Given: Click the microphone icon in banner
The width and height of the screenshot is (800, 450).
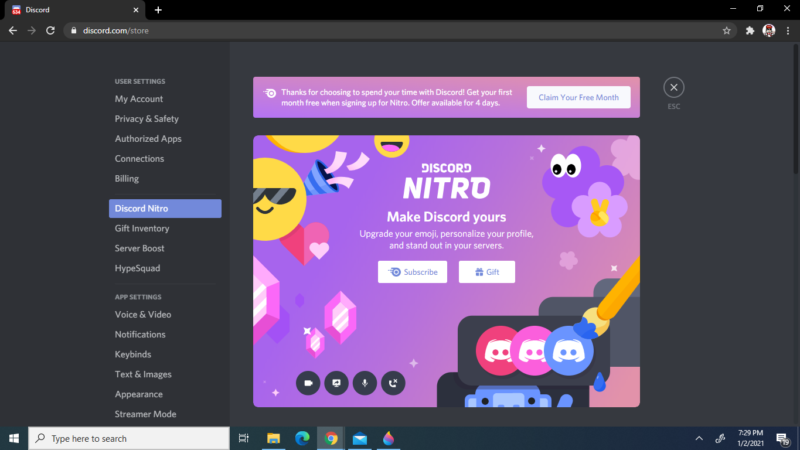Looking at the screenshot, I should point(365,383).
